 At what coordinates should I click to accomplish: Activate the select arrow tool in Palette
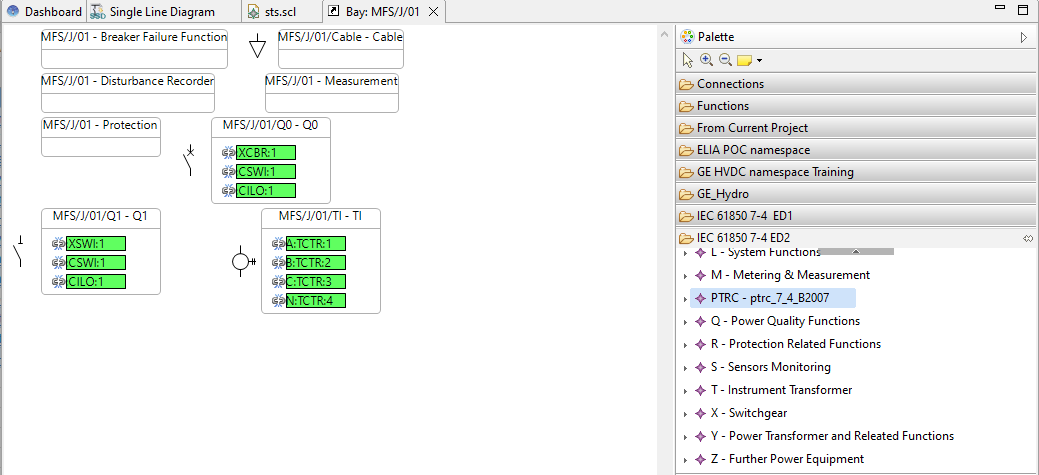[688, 60]
